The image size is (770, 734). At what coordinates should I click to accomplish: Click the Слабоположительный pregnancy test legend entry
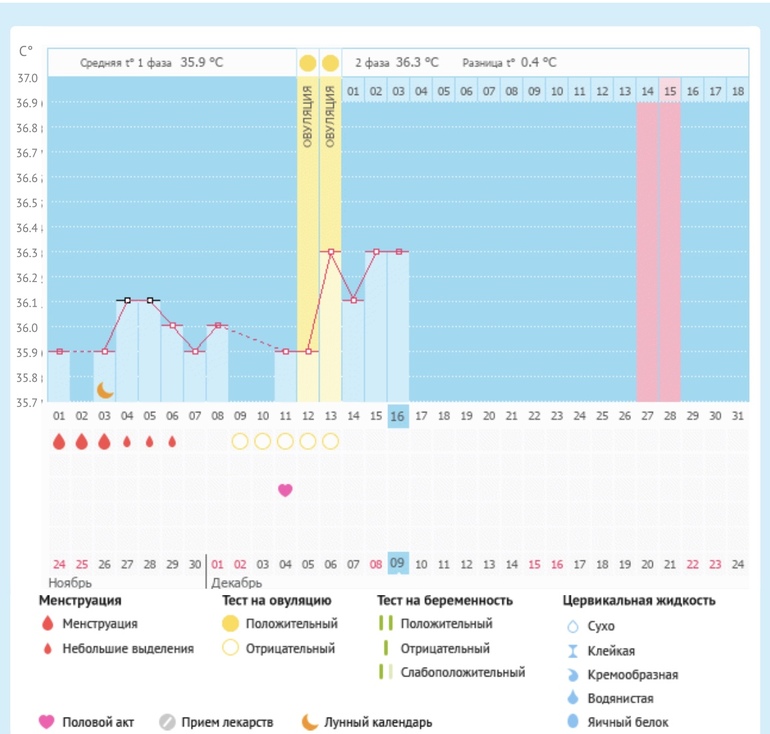point(461,673)
